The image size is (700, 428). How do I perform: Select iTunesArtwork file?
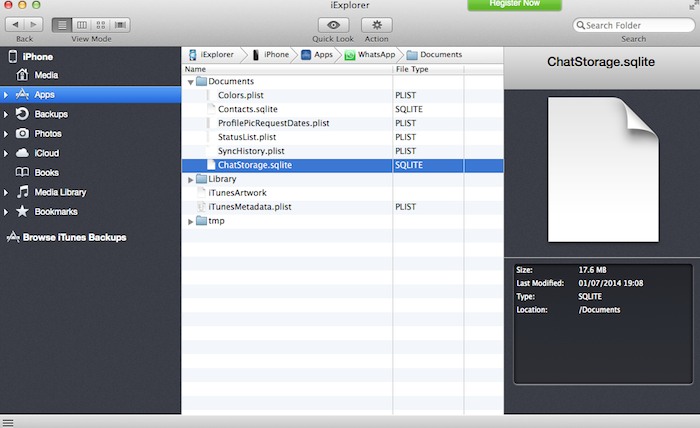click(x=342, y=193)
